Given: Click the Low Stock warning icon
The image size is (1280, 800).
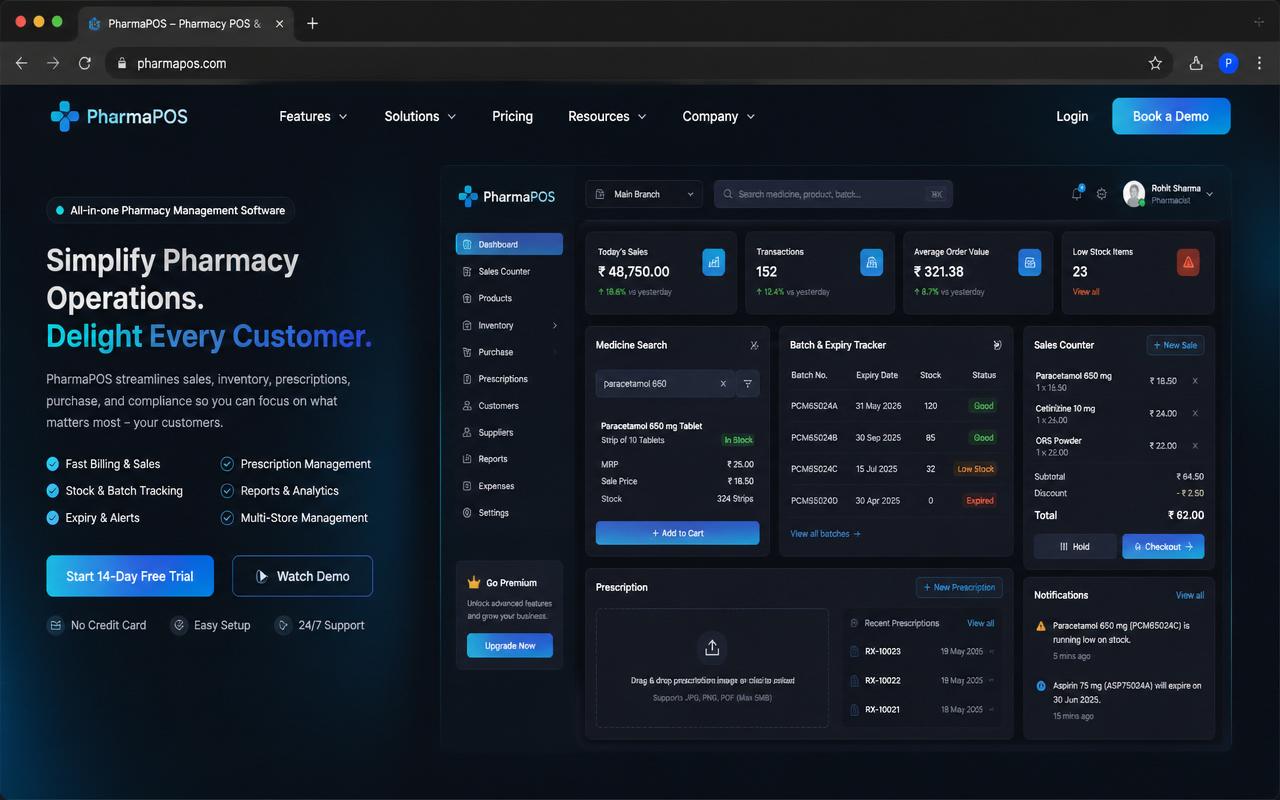Looking at the screenshot, I should point(1188,262).
